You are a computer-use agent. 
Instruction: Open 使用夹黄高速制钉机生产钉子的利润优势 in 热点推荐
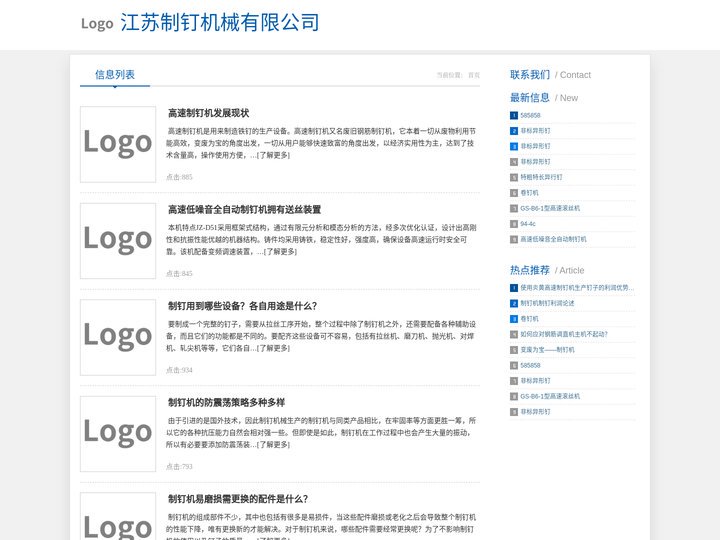pyautogui.click(x=577, y=288)
